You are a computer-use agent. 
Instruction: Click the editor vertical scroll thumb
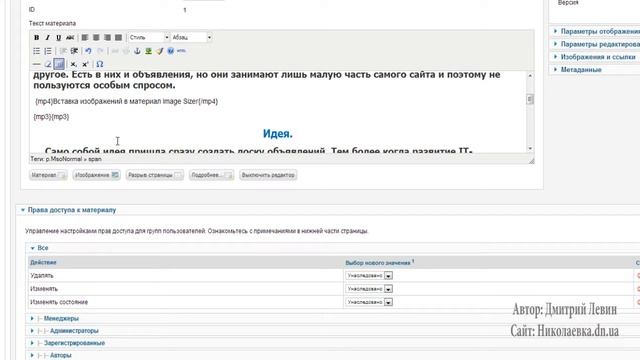pyautogui.click(x=530, y=99)
